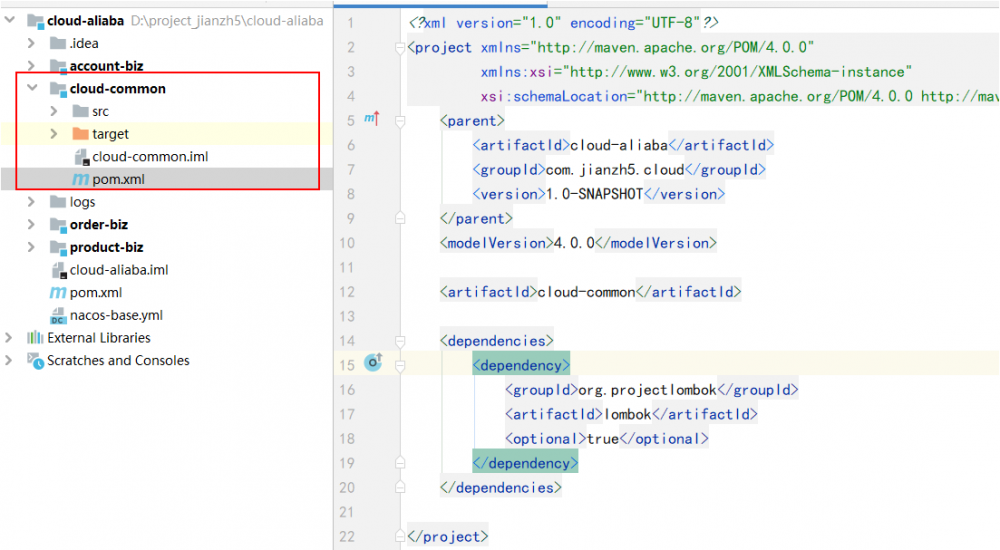The width and height of the screenshot is (1000, 550).
Task: Select the product-biz module
Action: (106, 248)
